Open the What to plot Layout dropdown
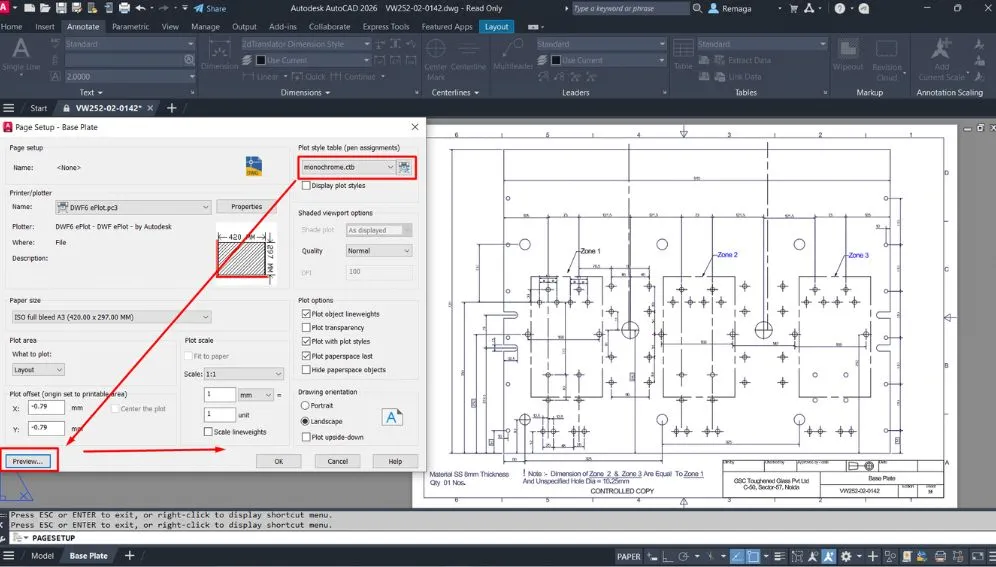996x567 pixels. coord(38,370)
